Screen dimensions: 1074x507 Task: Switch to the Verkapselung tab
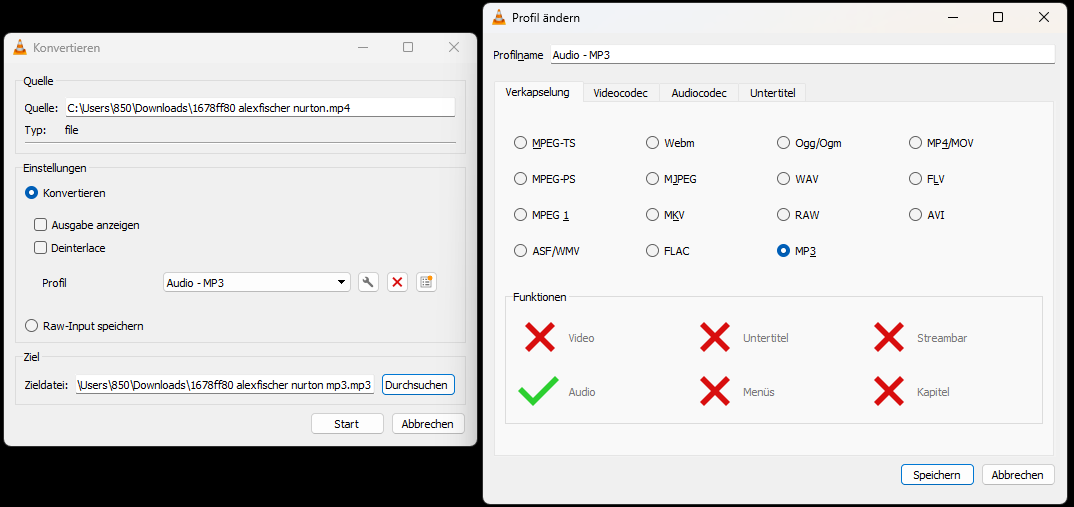point(538,92)
